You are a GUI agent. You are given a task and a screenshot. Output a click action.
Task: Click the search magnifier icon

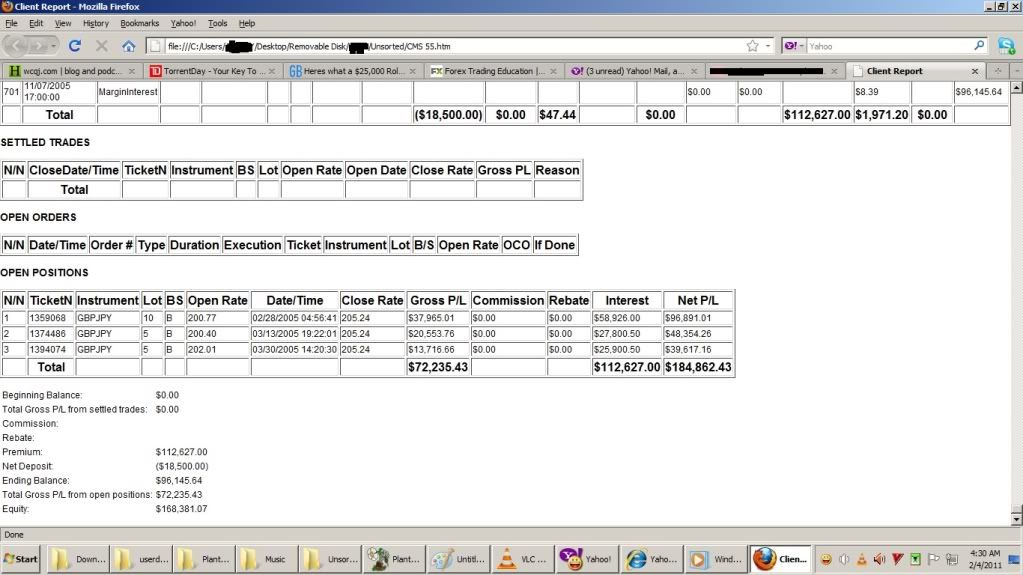tap(979, 46)
